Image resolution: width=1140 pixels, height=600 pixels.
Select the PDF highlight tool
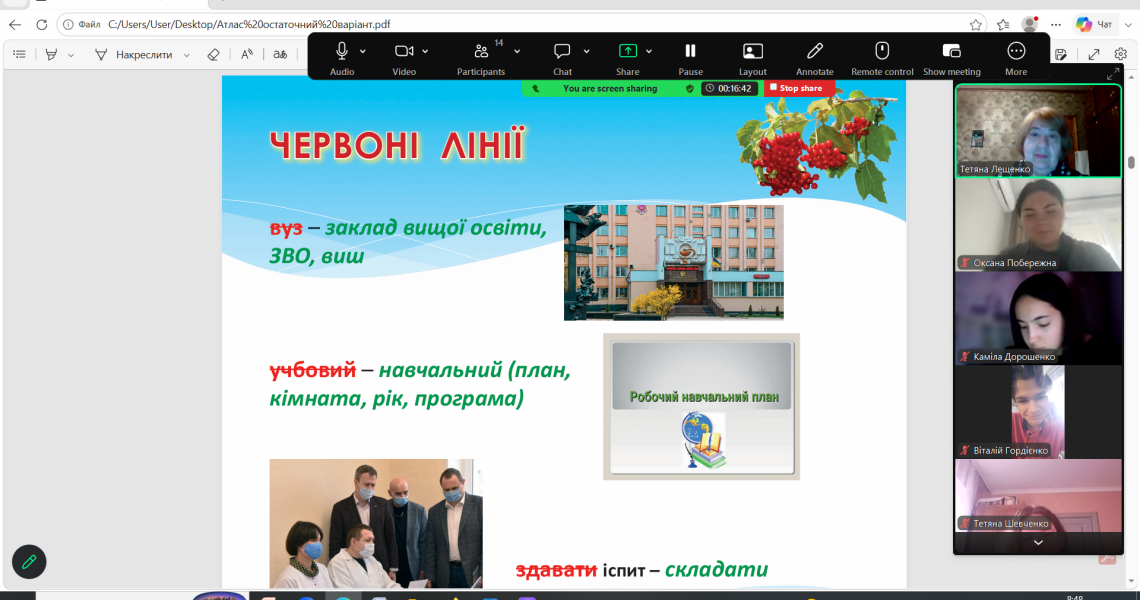coord(51,55)
